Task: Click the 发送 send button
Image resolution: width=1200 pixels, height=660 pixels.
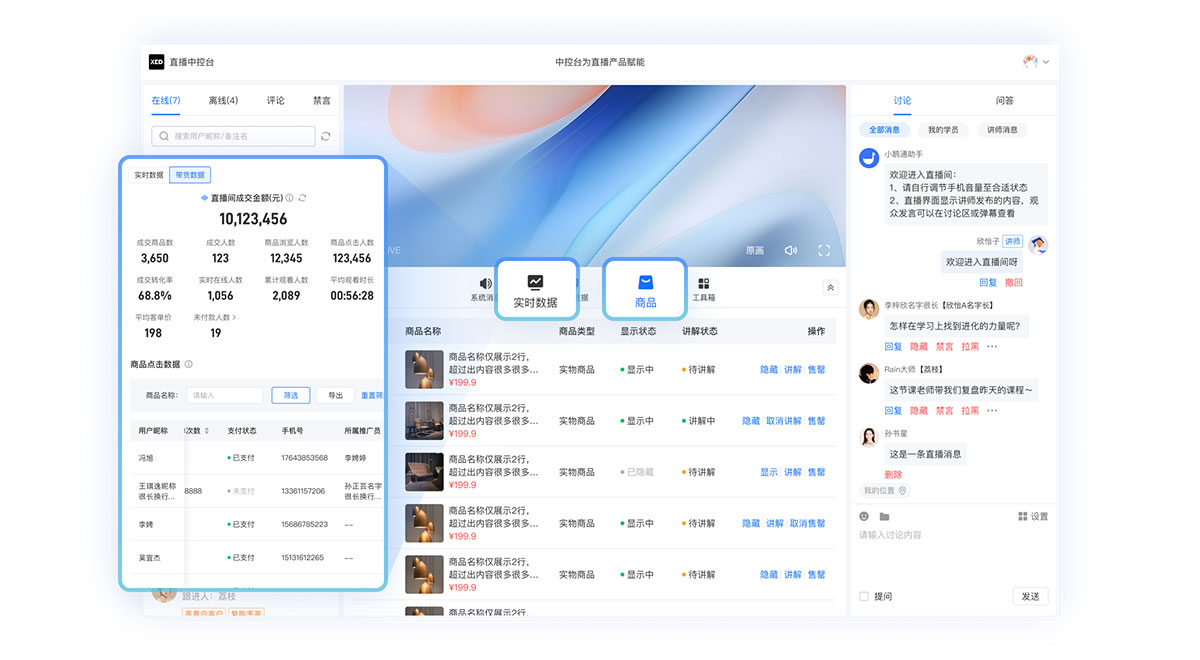Action: (x=1029, y=596)
